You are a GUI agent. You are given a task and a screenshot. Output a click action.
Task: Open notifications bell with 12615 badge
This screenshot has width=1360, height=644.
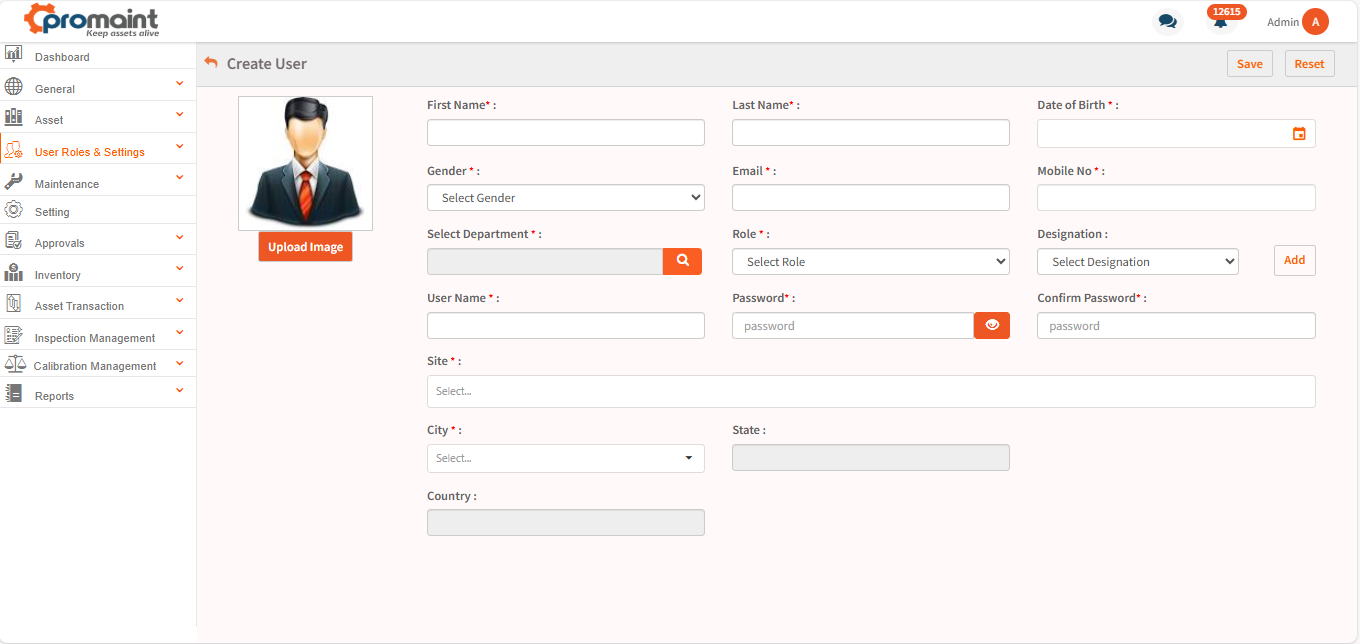[x=1221, y=20]
